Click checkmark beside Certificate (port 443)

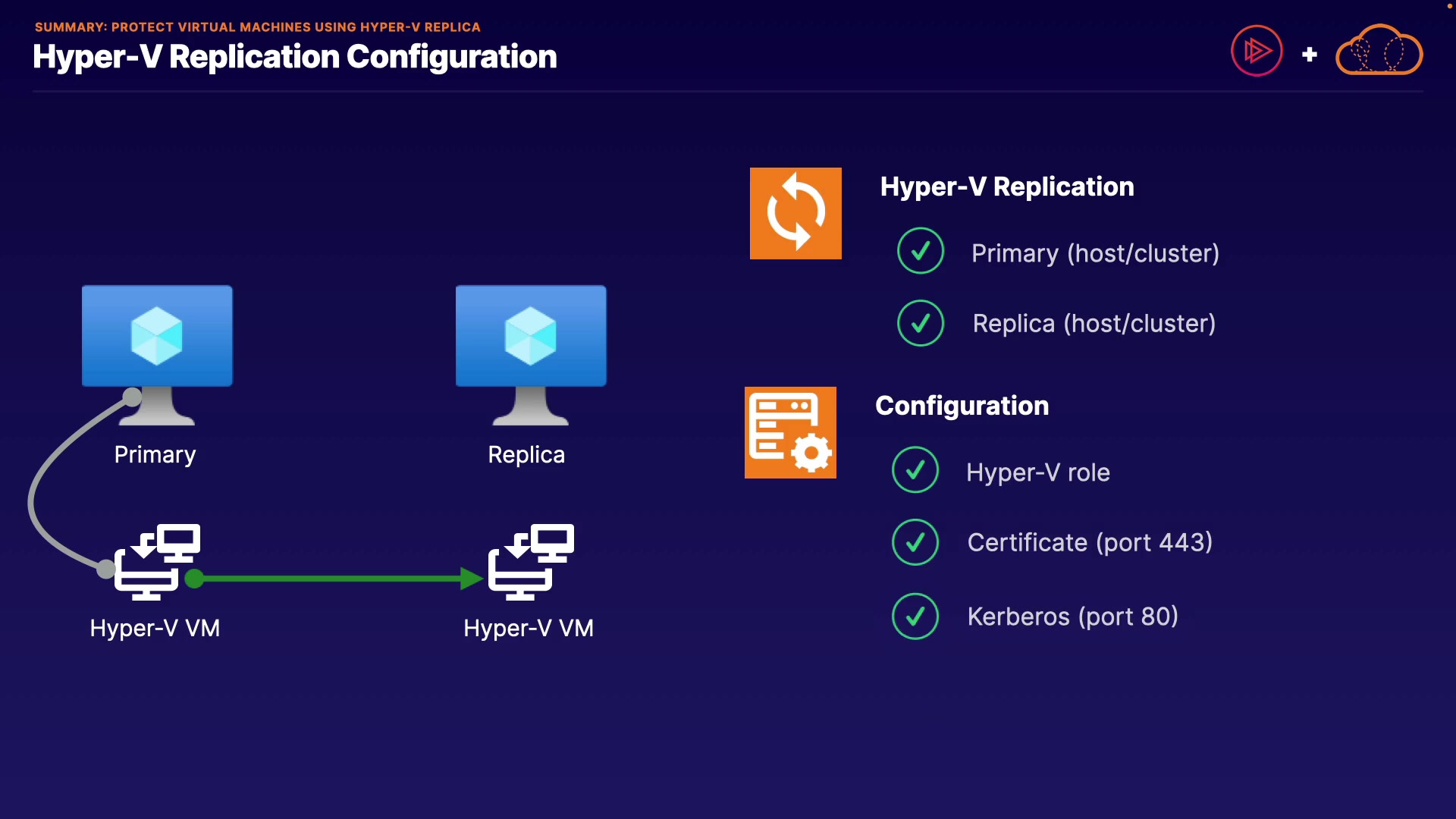(915, 542)
